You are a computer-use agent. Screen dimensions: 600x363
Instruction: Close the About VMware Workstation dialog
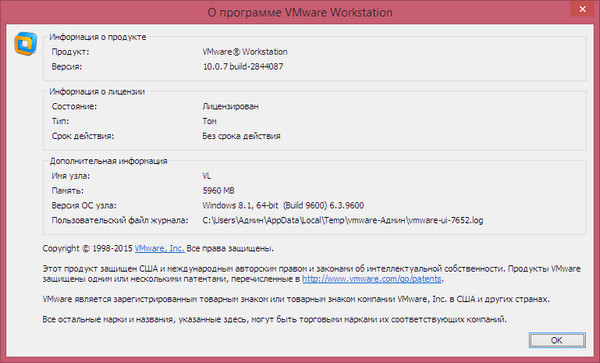coord(582,8)
